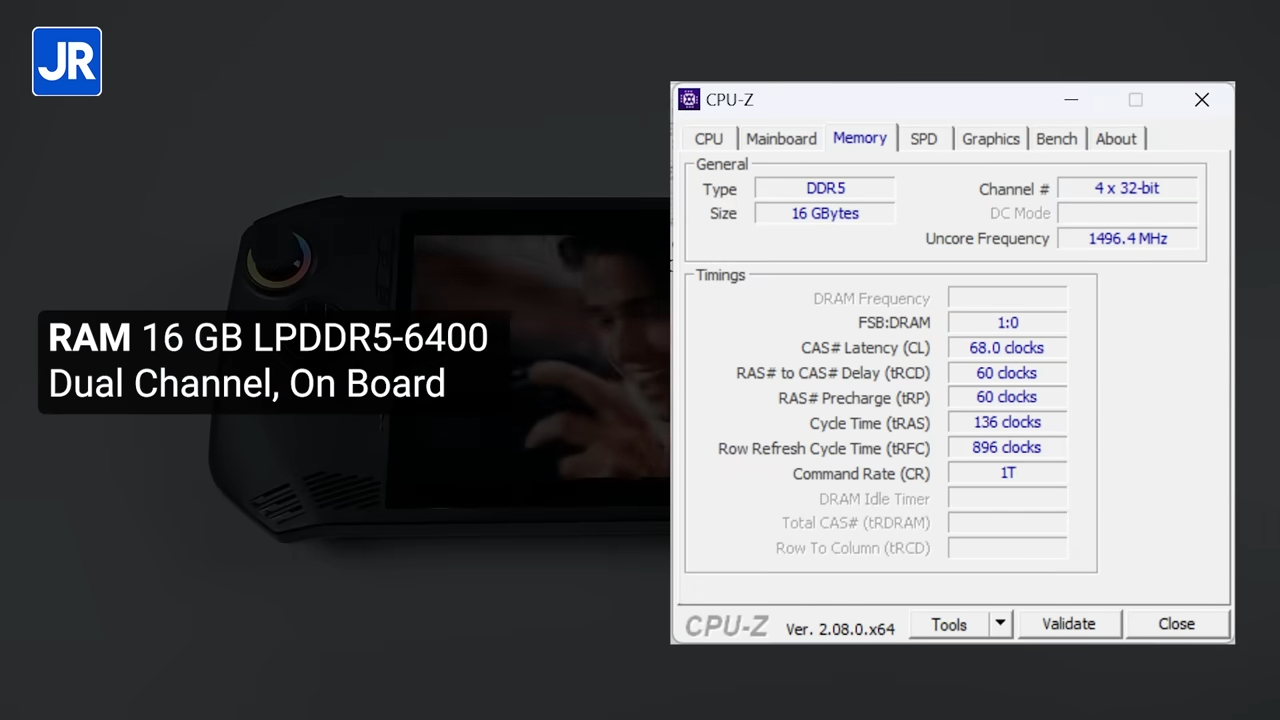Click the JR channel logo
This screenshot has width=1280, height=720.
click(x=67, y=62)
